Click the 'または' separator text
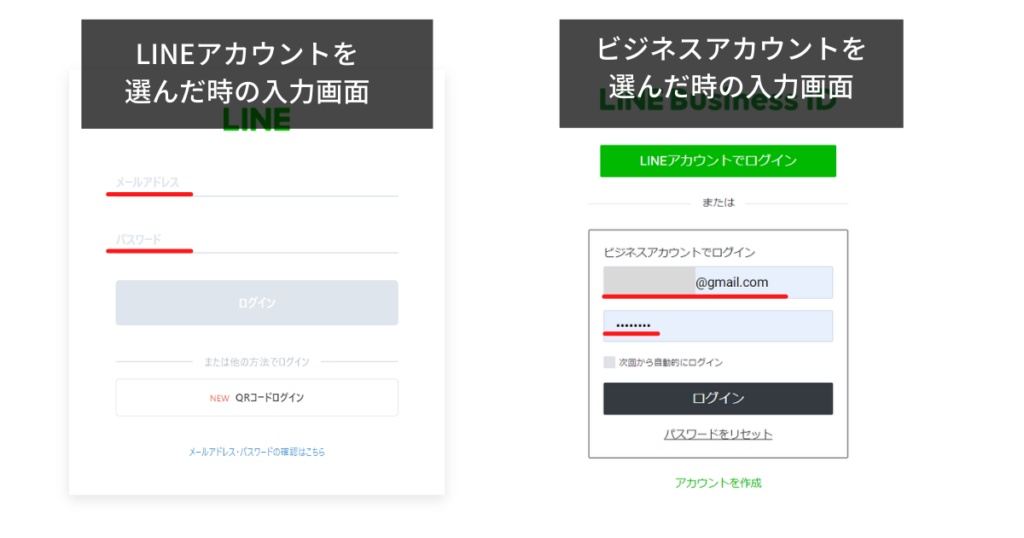This screenshot has width=1024, height=538. 718,203
